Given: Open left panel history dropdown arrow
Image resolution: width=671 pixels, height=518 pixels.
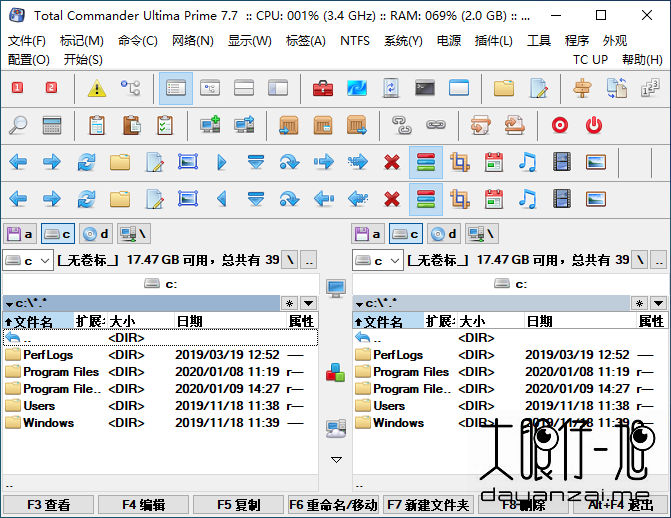Looking at the screenshot, I should tap(309, 304).
